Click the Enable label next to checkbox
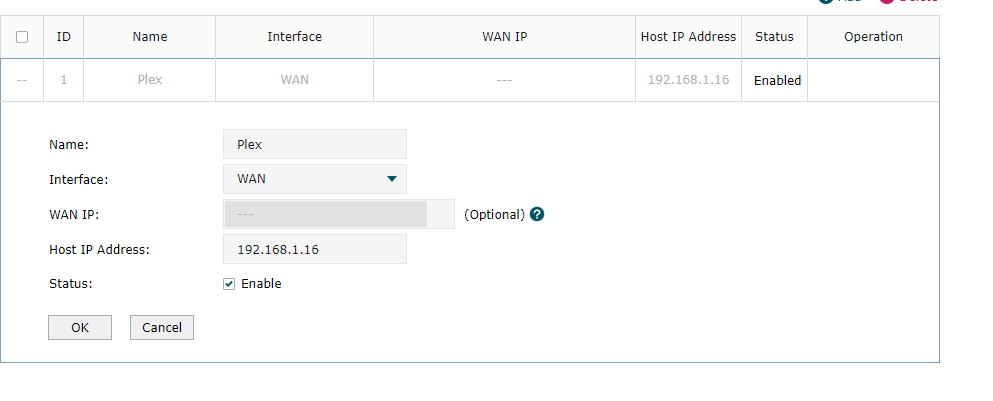The width and height of the screenshot is (993, 401). [261, 284]
